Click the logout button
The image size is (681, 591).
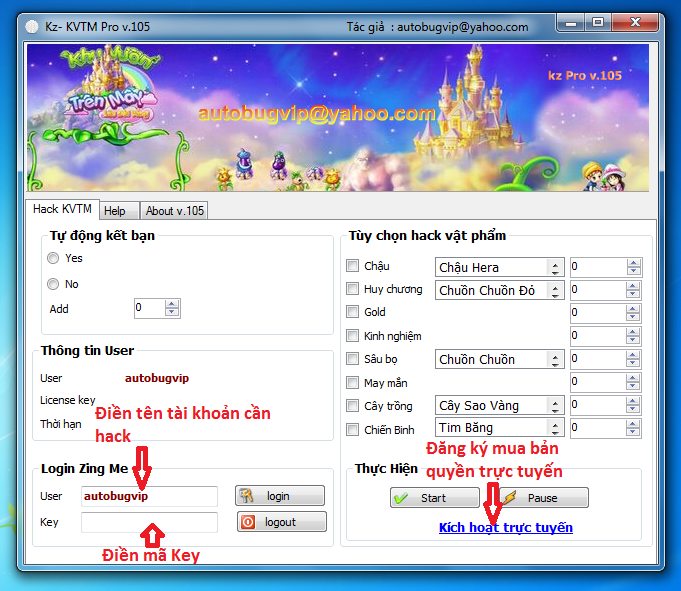tap(281, 522)
